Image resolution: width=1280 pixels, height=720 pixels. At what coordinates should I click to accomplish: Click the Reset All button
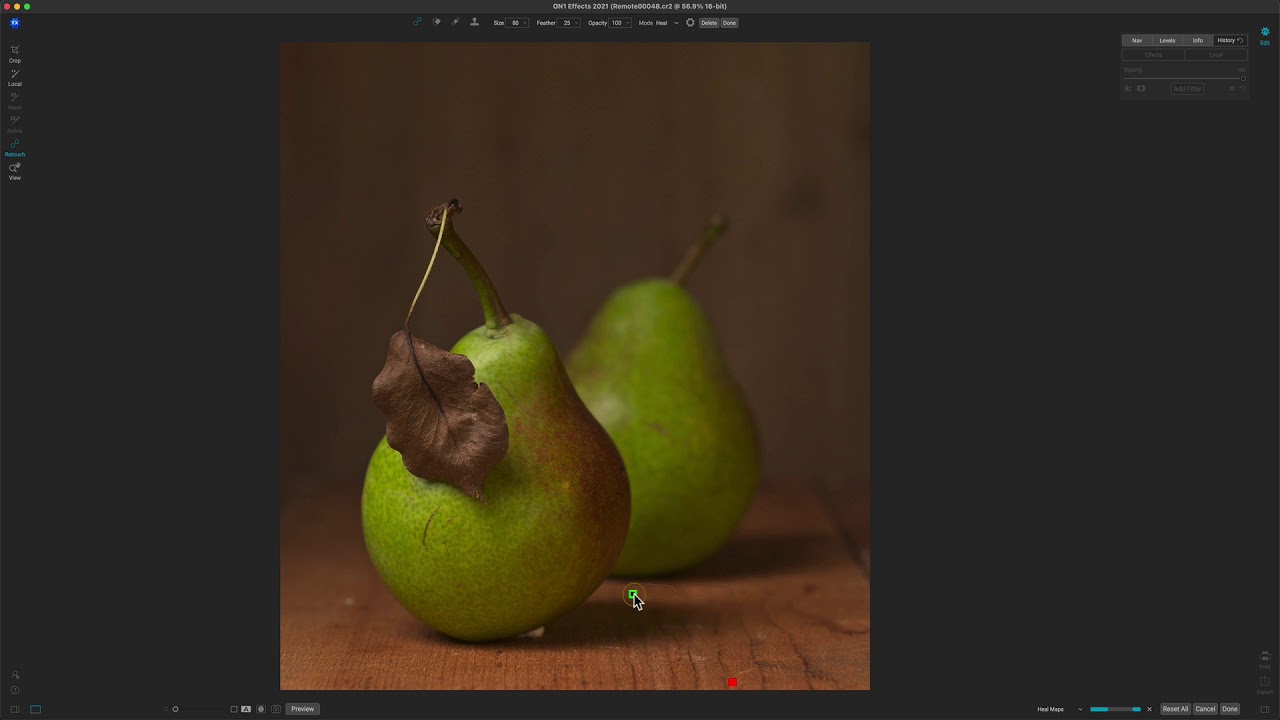1175,709
